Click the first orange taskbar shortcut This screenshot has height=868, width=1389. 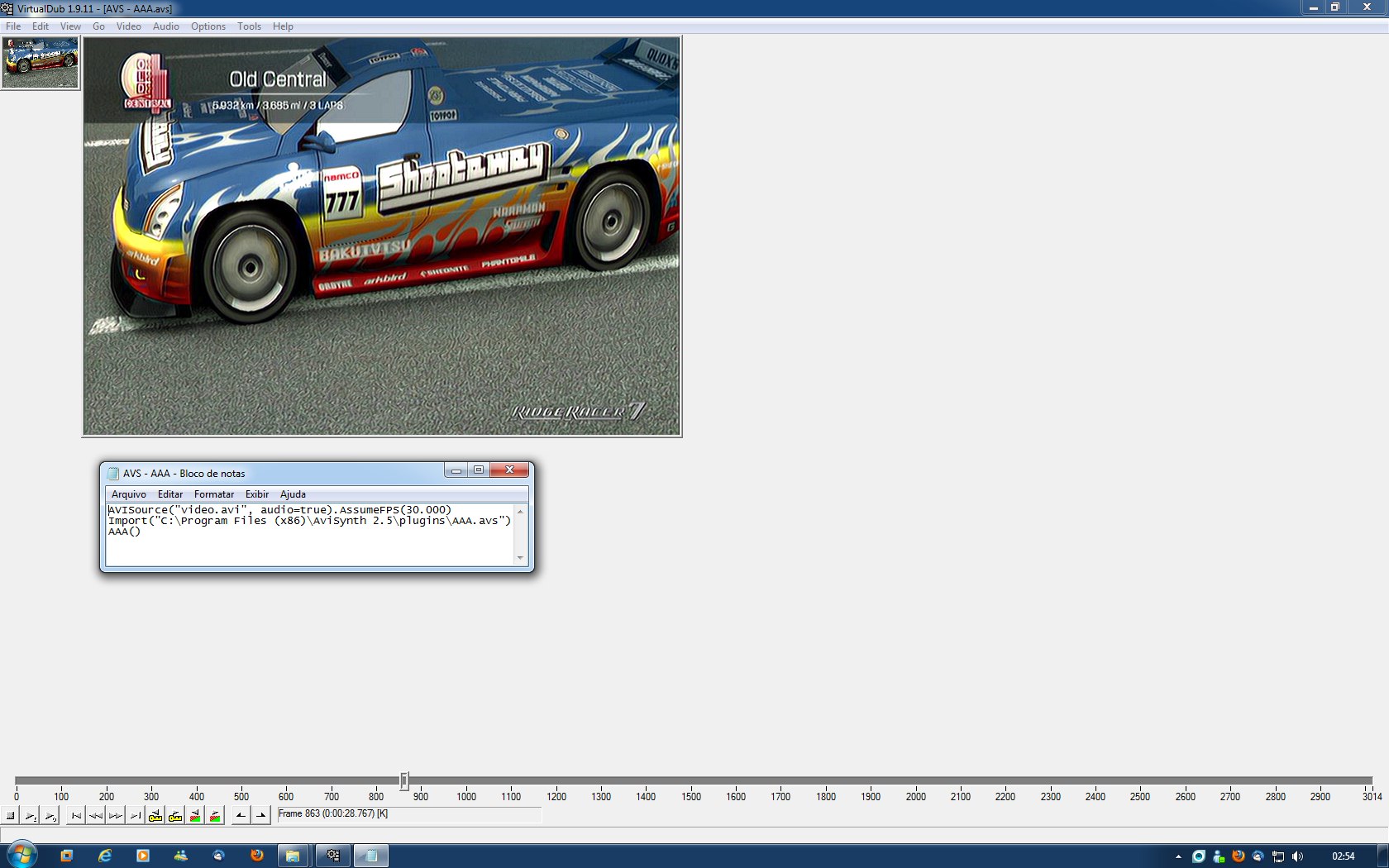[67, 856]
